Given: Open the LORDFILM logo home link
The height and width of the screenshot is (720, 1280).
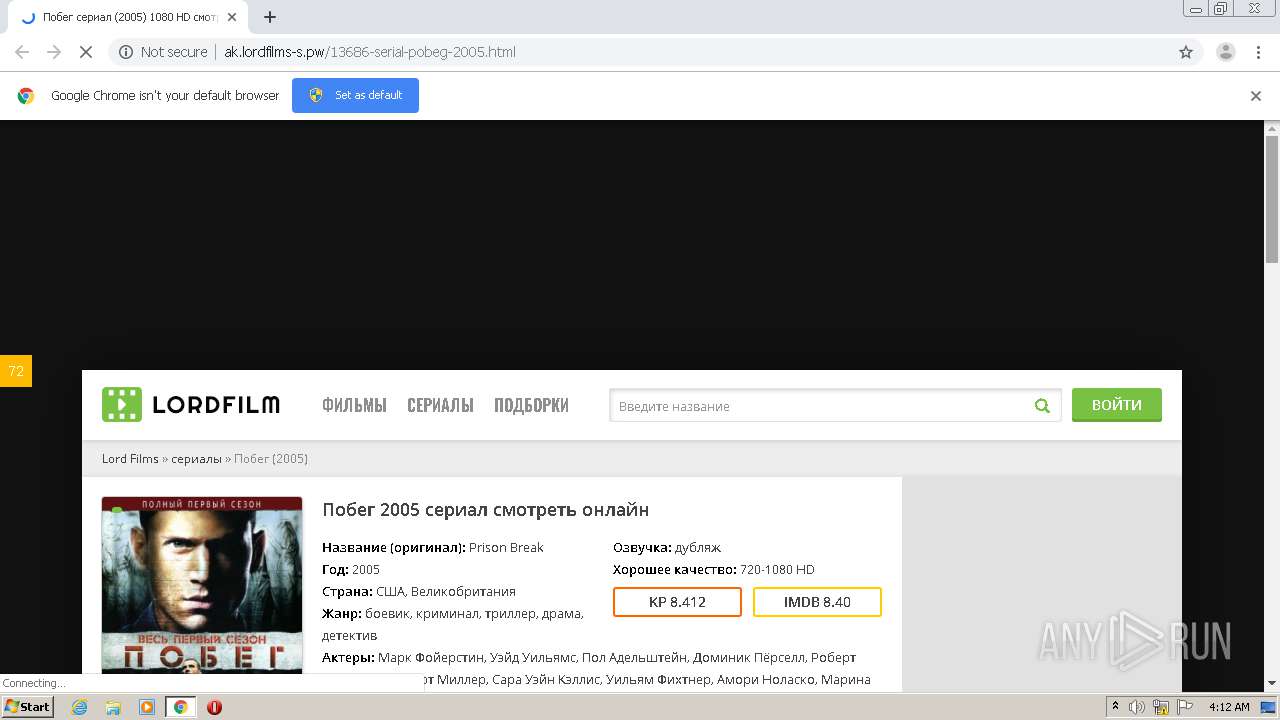Looking at the screenshot, I should [x=191, y=405].
